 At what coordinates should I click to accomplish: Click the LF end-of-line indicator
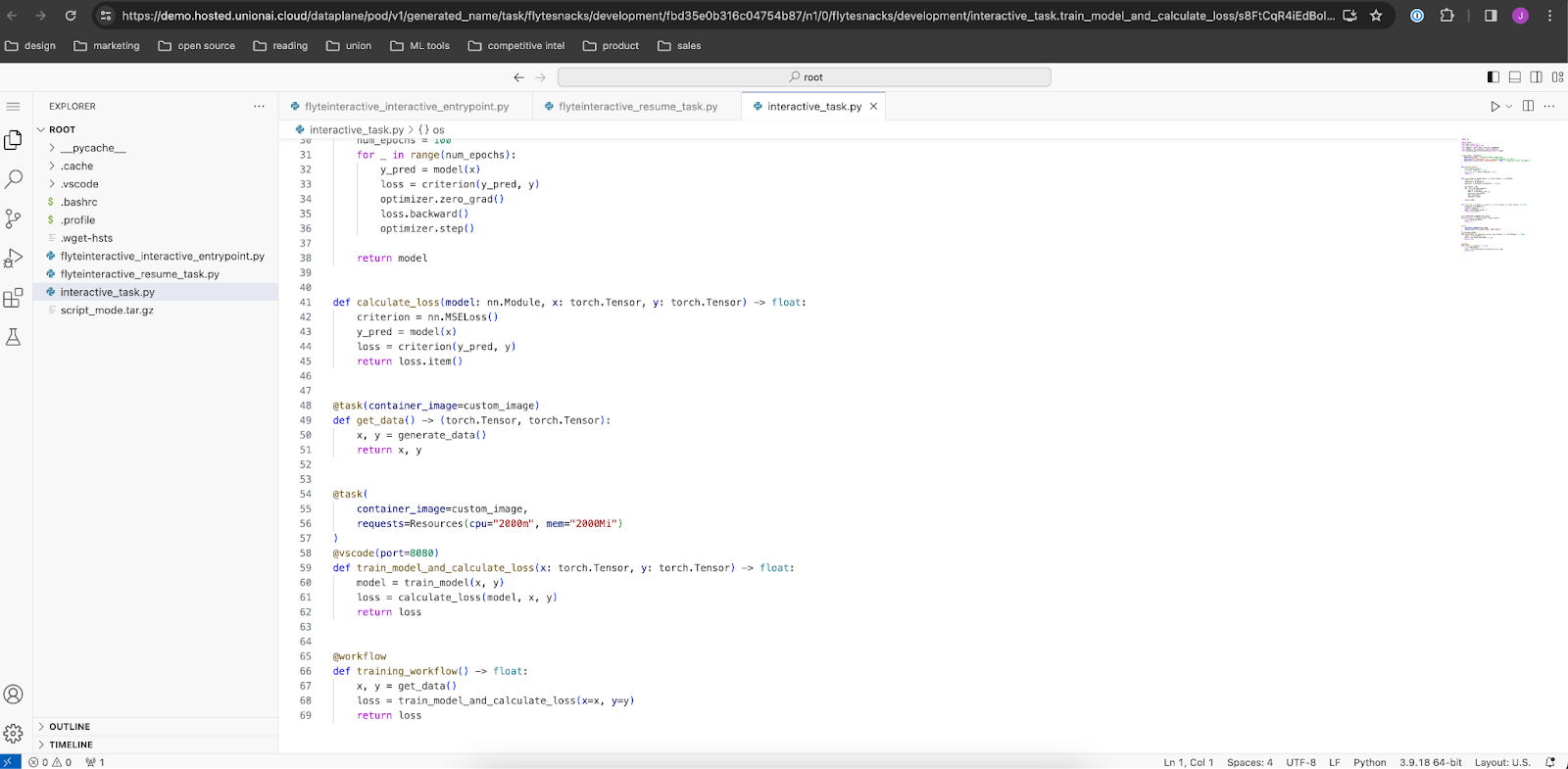[1335, 762]
